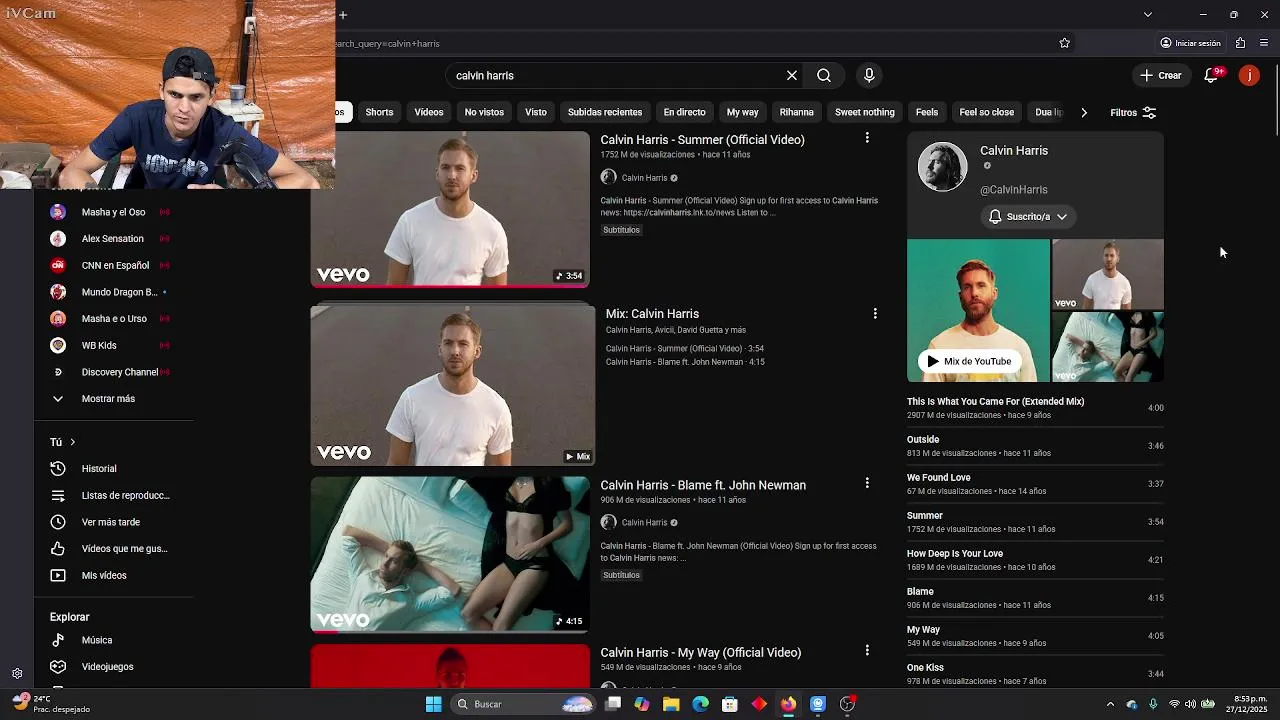
Task: Open the channel avatar under the Summer video
Action: click(608, 177)
